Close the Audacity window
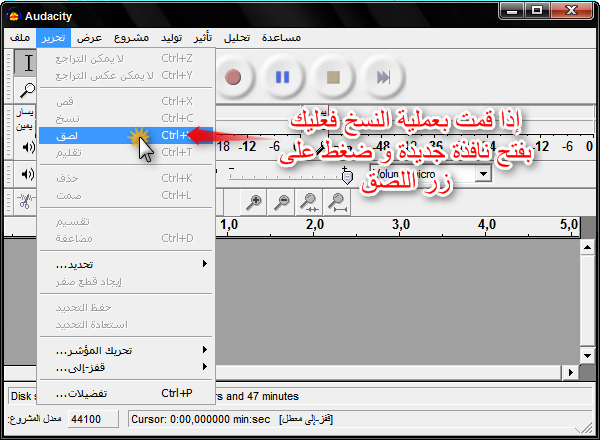This screenshot has height=440, width=600. [x=572, y=10]
